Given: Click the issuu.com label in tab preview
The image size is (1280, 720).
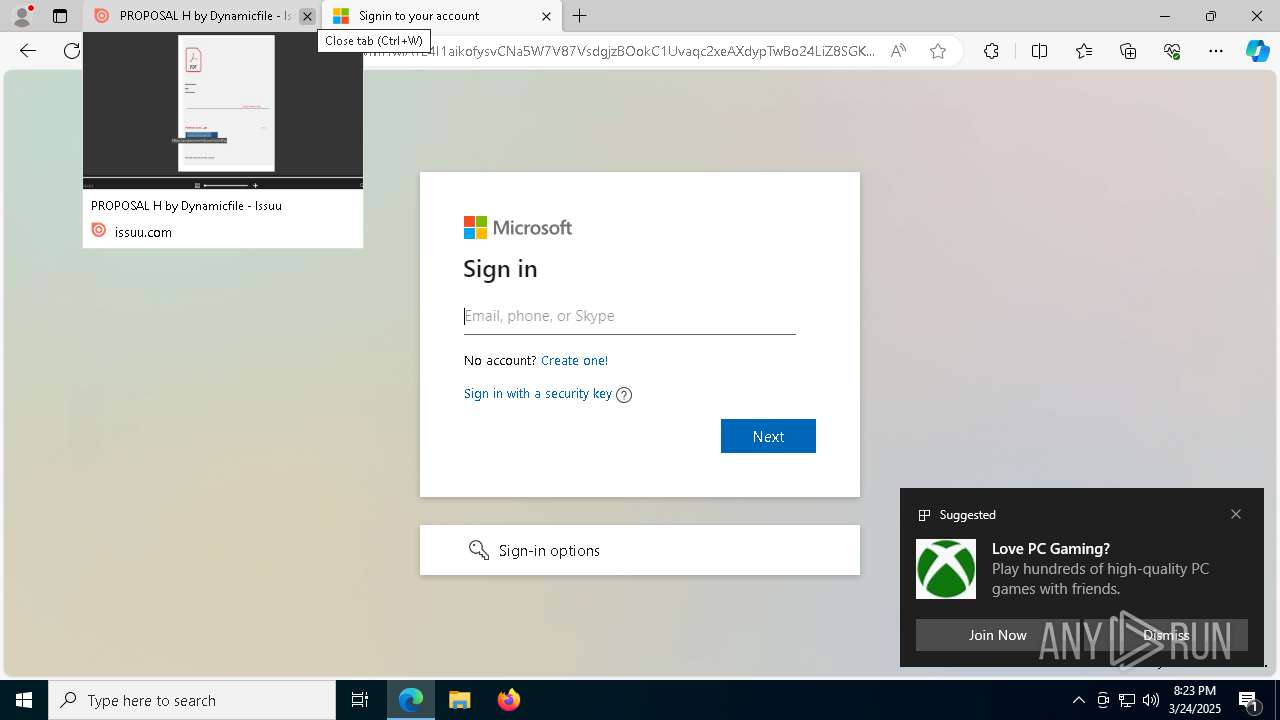Looking at the screenshot, I should coord(143,232).
